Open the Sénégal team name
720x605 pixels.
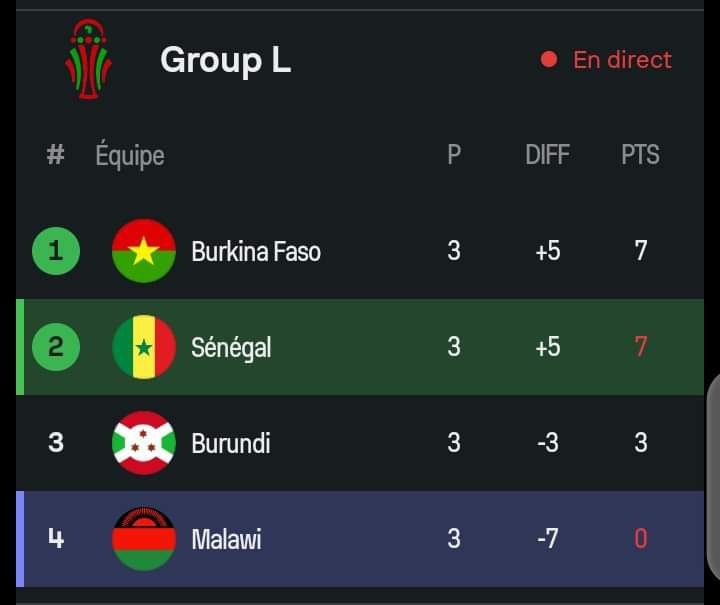(x=231, y=347)
